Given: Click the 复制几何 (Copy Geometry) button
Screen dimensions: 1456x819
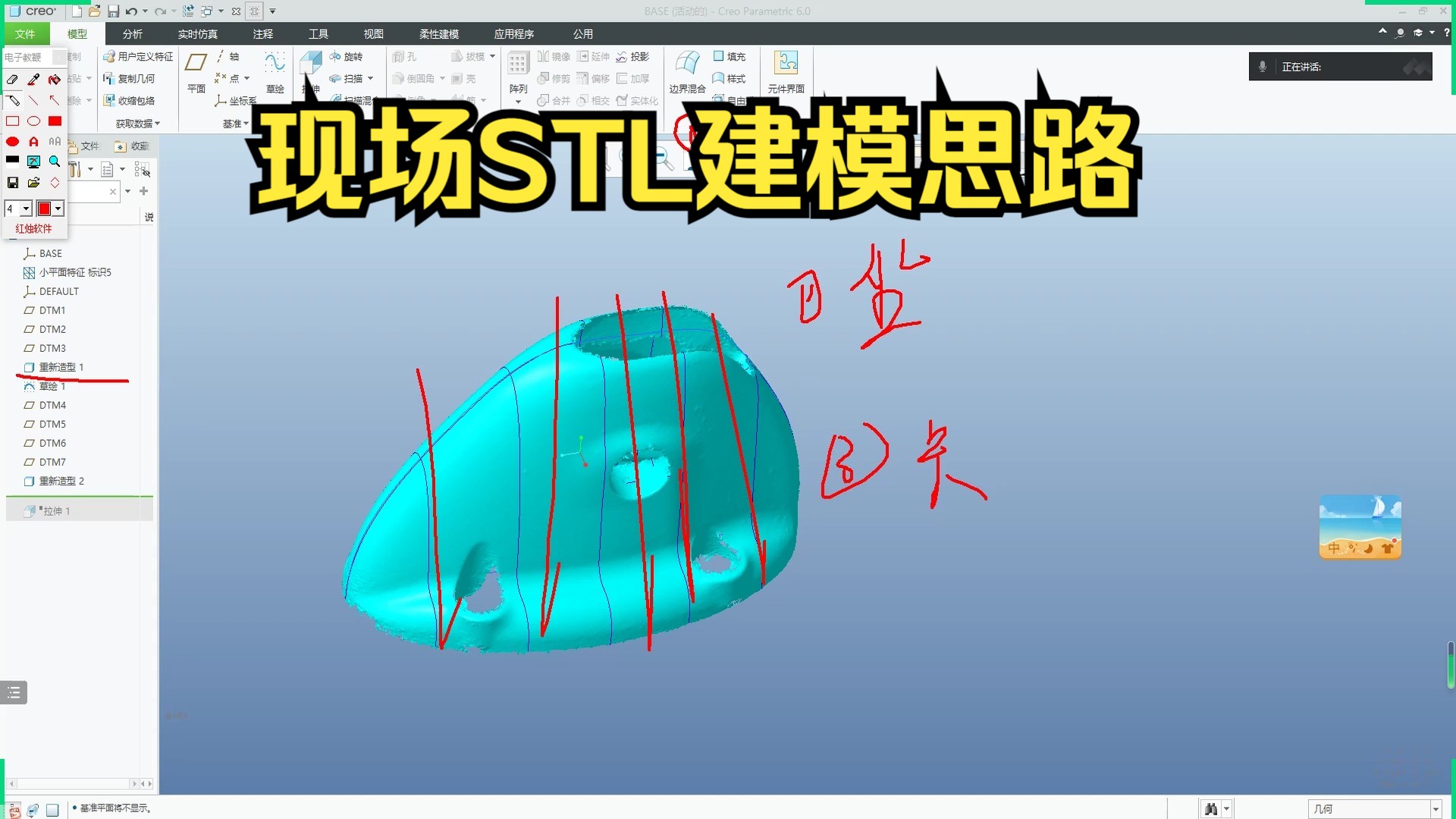Looking at the screenshot, I should point(130,78).
